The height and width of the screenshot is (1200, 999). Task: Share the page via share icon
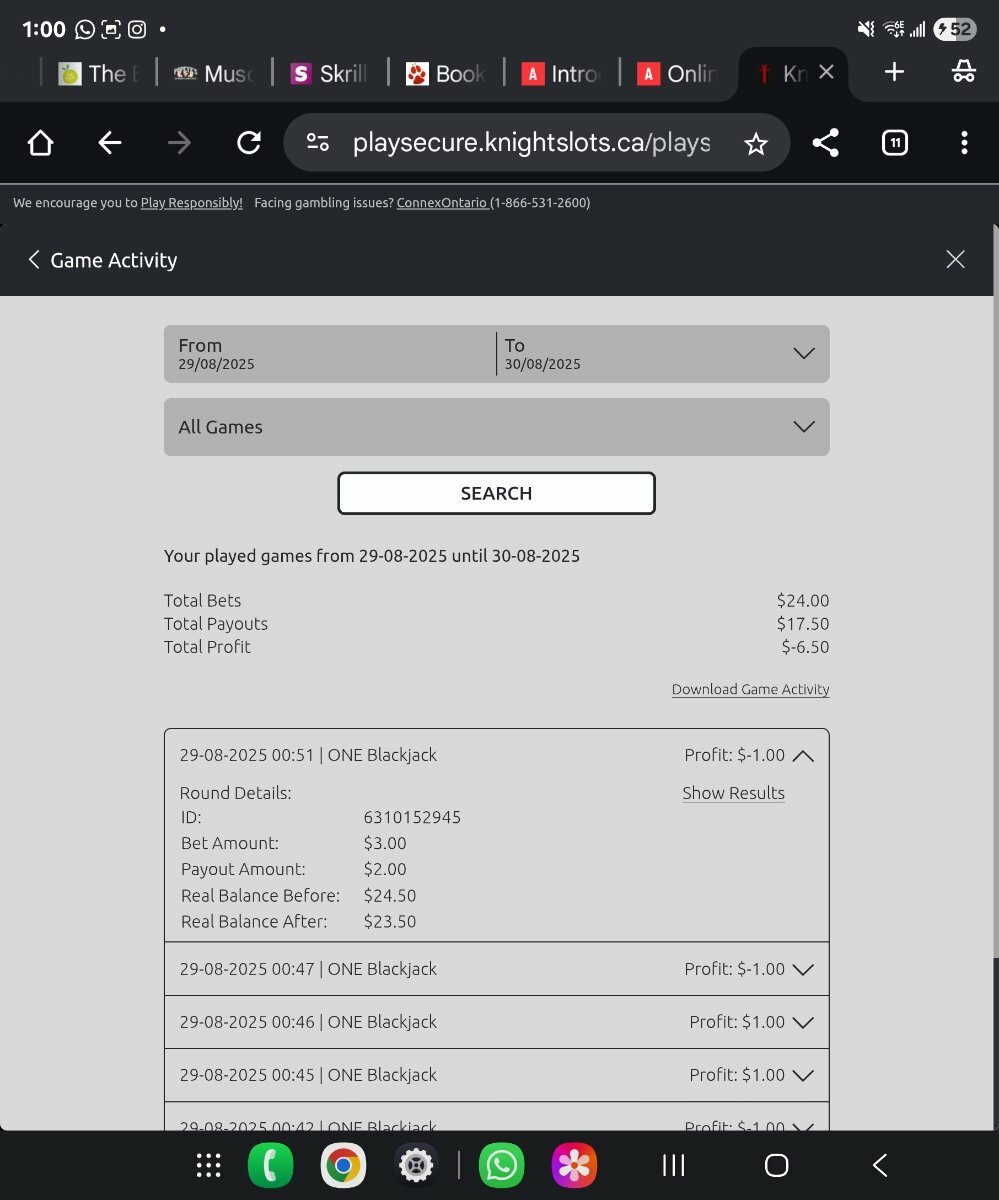tap(825, 143)
